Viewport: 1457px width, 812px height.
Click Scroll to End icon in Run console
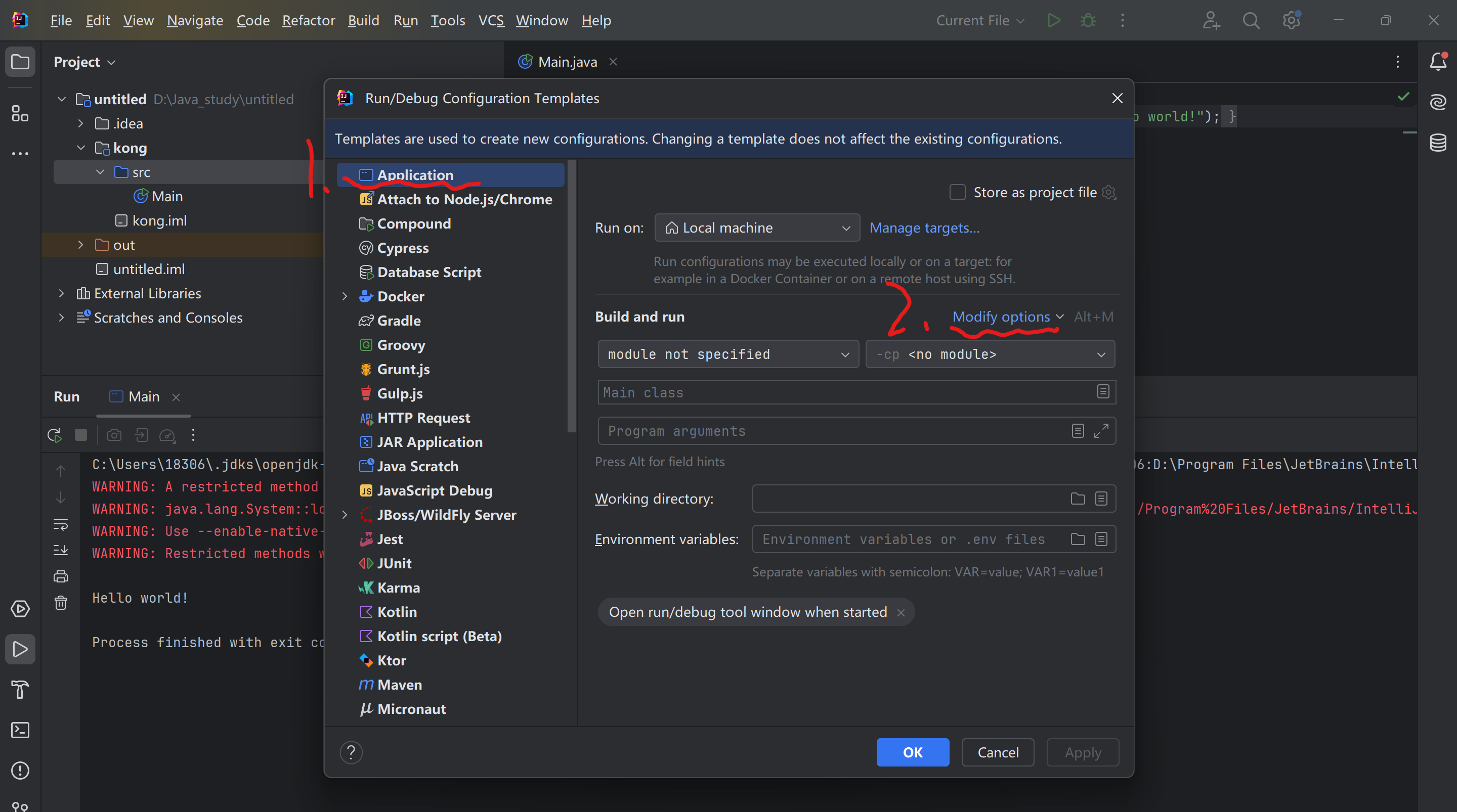[61, 550]
